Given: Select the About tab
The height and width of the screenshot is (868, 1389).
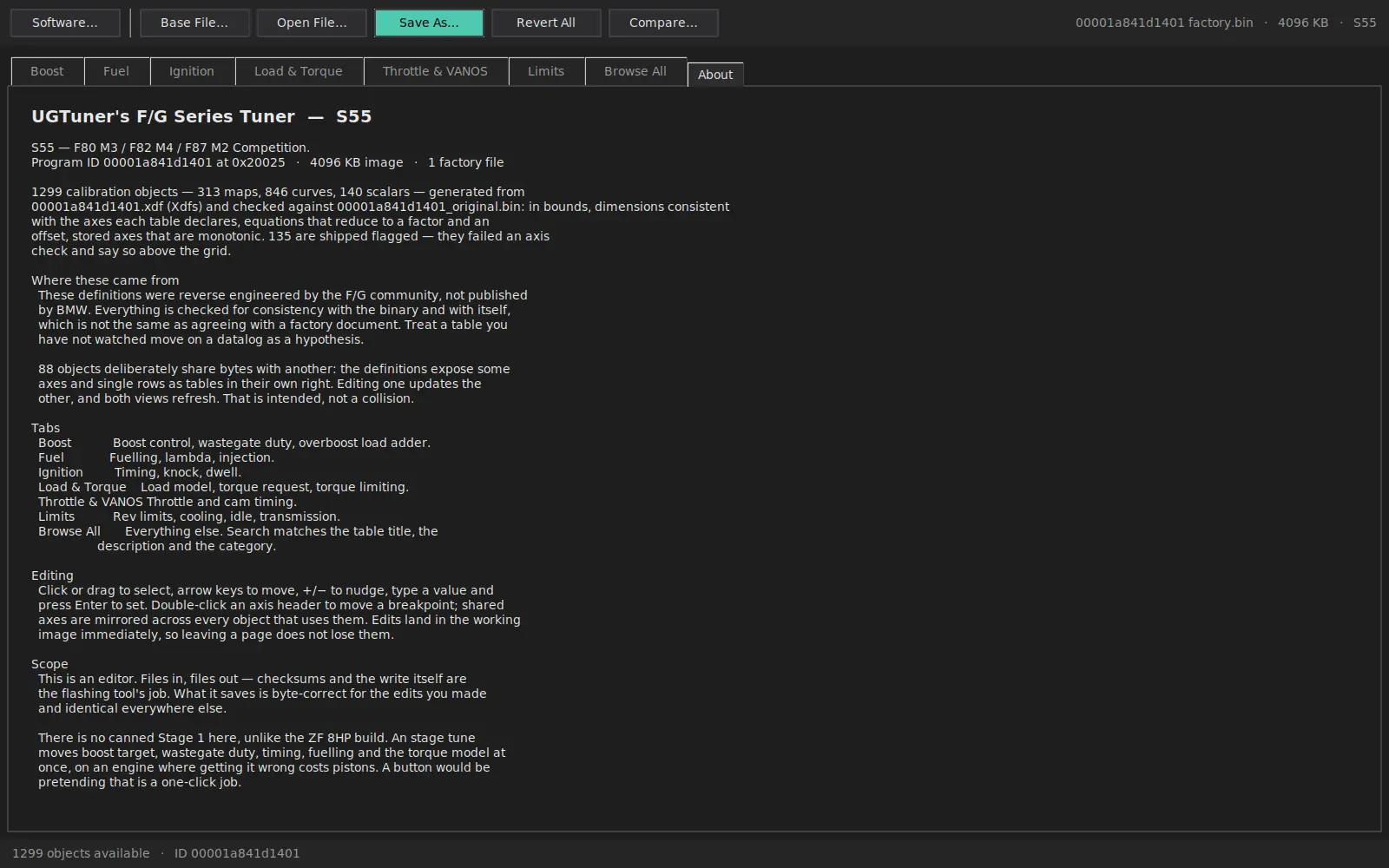Looking at the screenshot, I should 715,75.
